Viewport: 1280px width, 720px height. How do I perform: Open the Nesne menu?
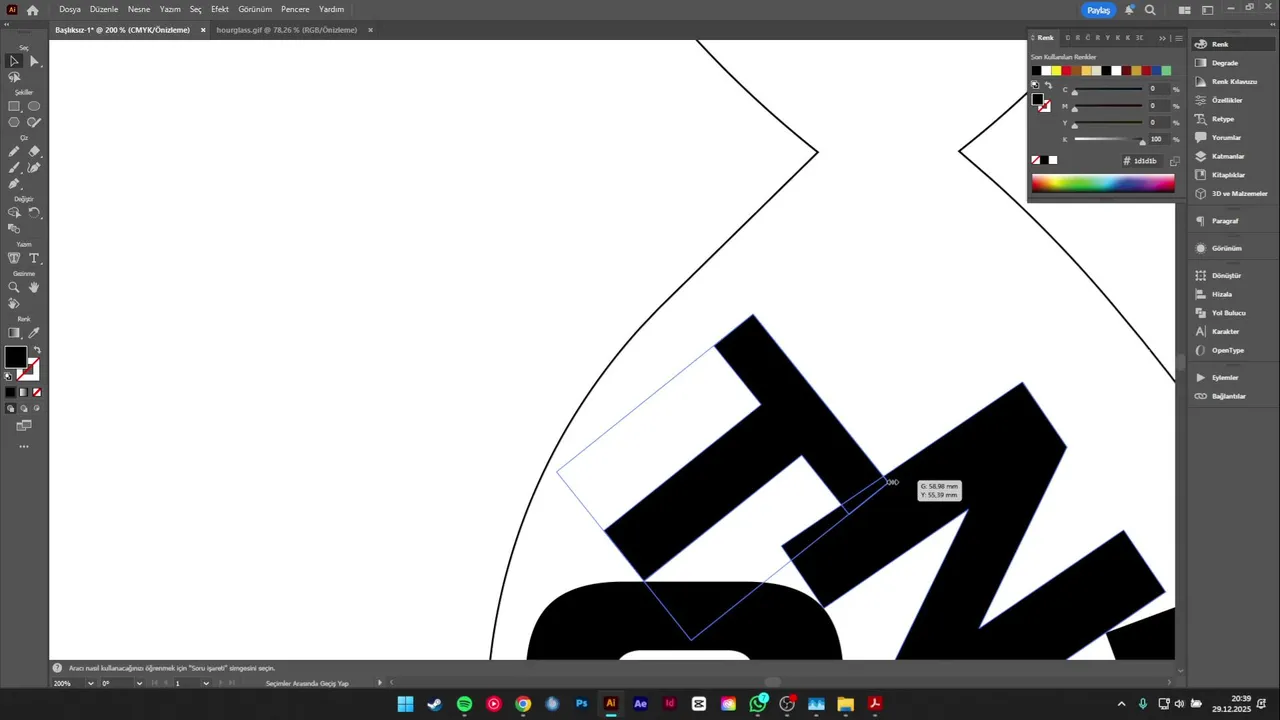(x=139, y=9)
